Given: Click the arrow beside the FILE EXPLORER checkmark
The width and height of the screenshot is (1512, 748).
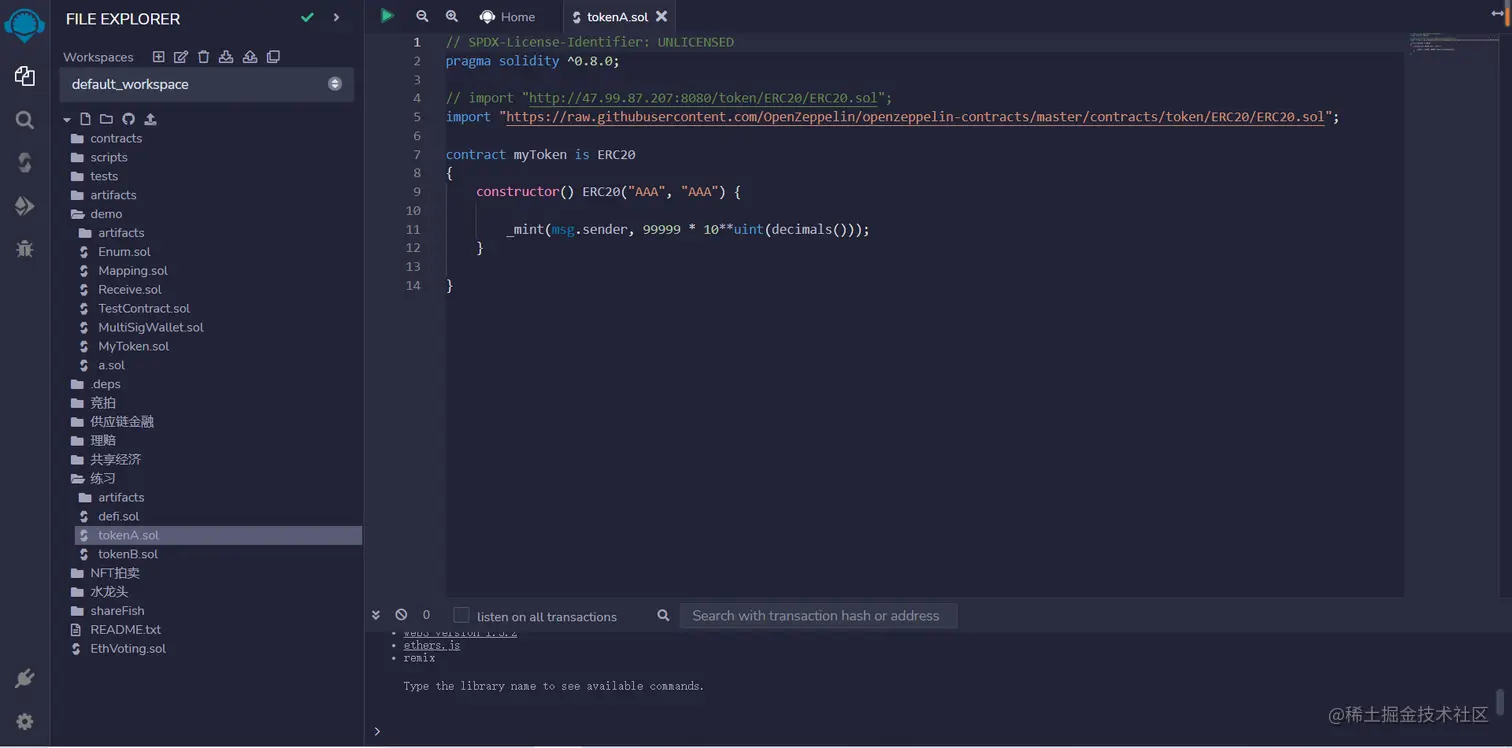Looking at the screenshot, I should (336, 18).
